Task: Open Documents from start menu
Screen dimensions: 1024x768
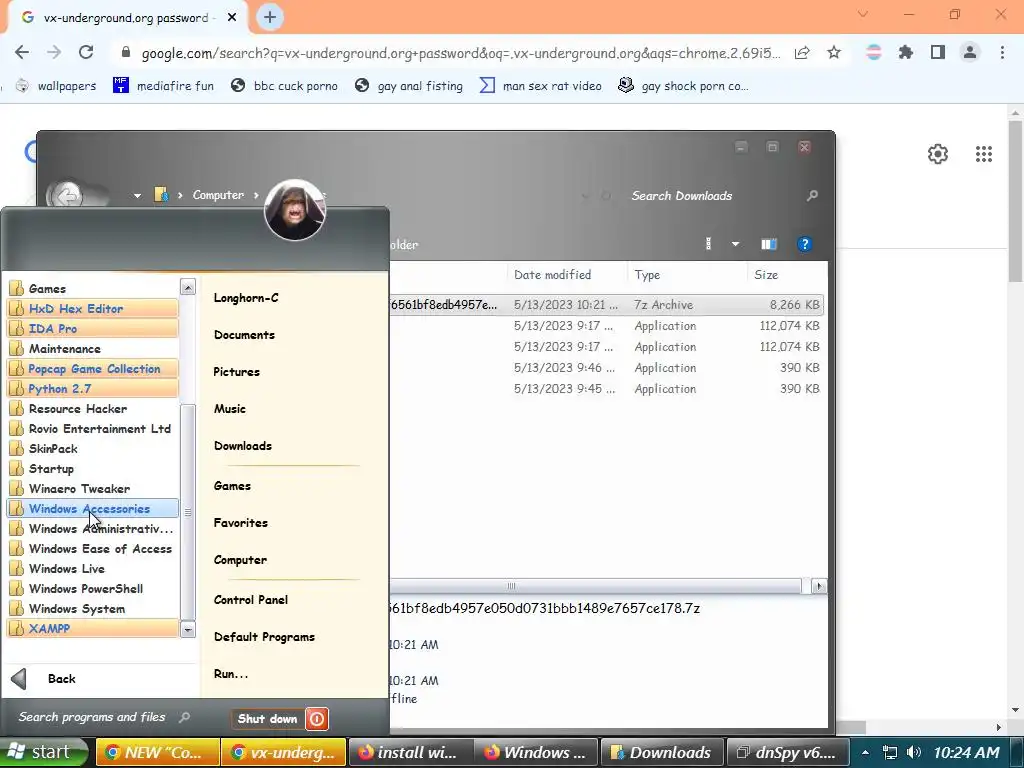Action: pyautogui.click(x=244, y=335)
